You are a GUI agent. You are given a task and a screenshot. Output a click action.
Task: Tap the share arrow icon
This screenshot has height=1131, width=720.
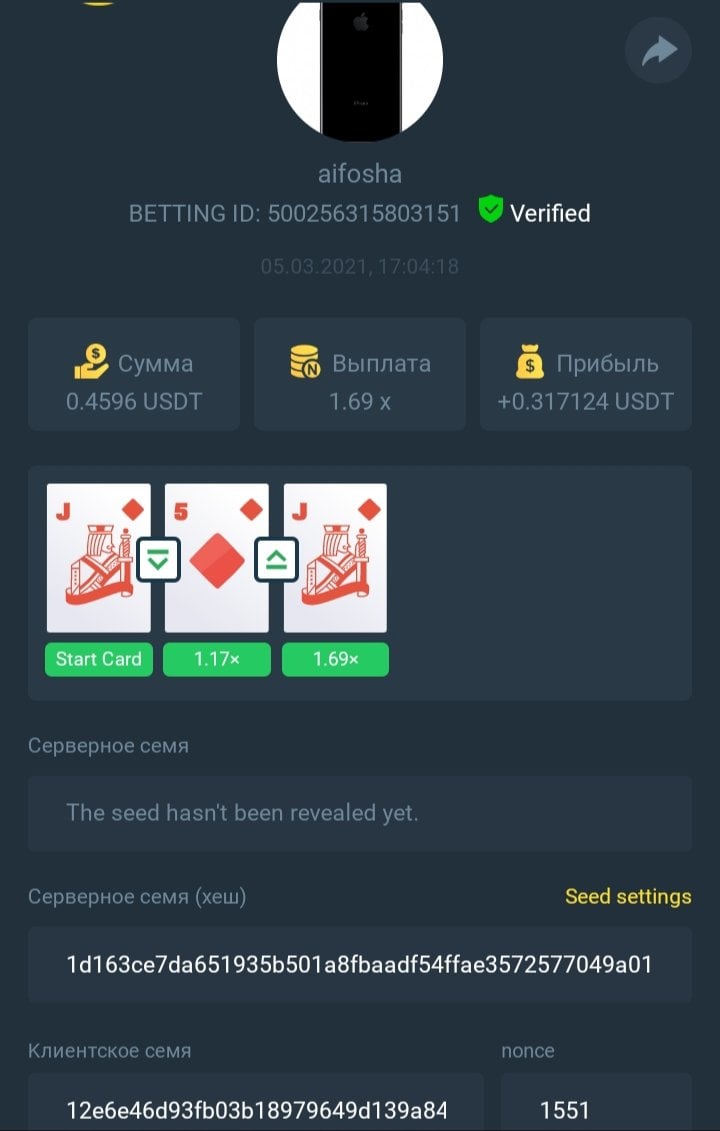point(658,50)
